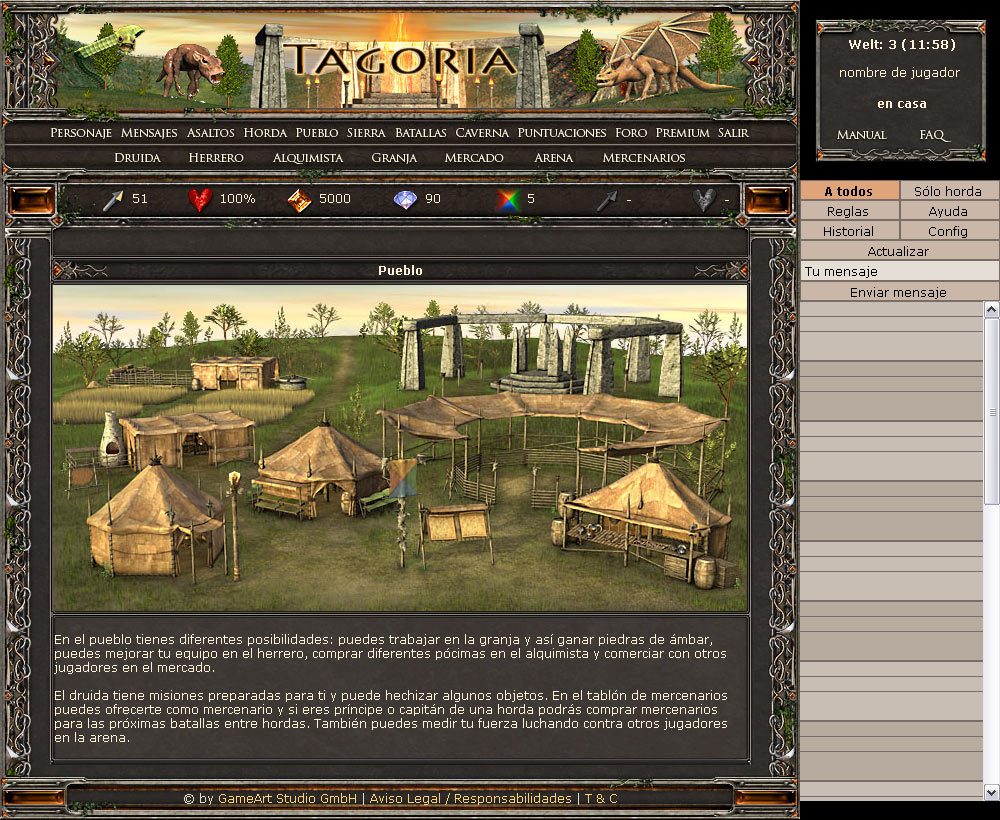Image resolution: width=1000 pixels, height=820 pixels.
Task: Click the amber stone currency icon
Action: (299, 200)
